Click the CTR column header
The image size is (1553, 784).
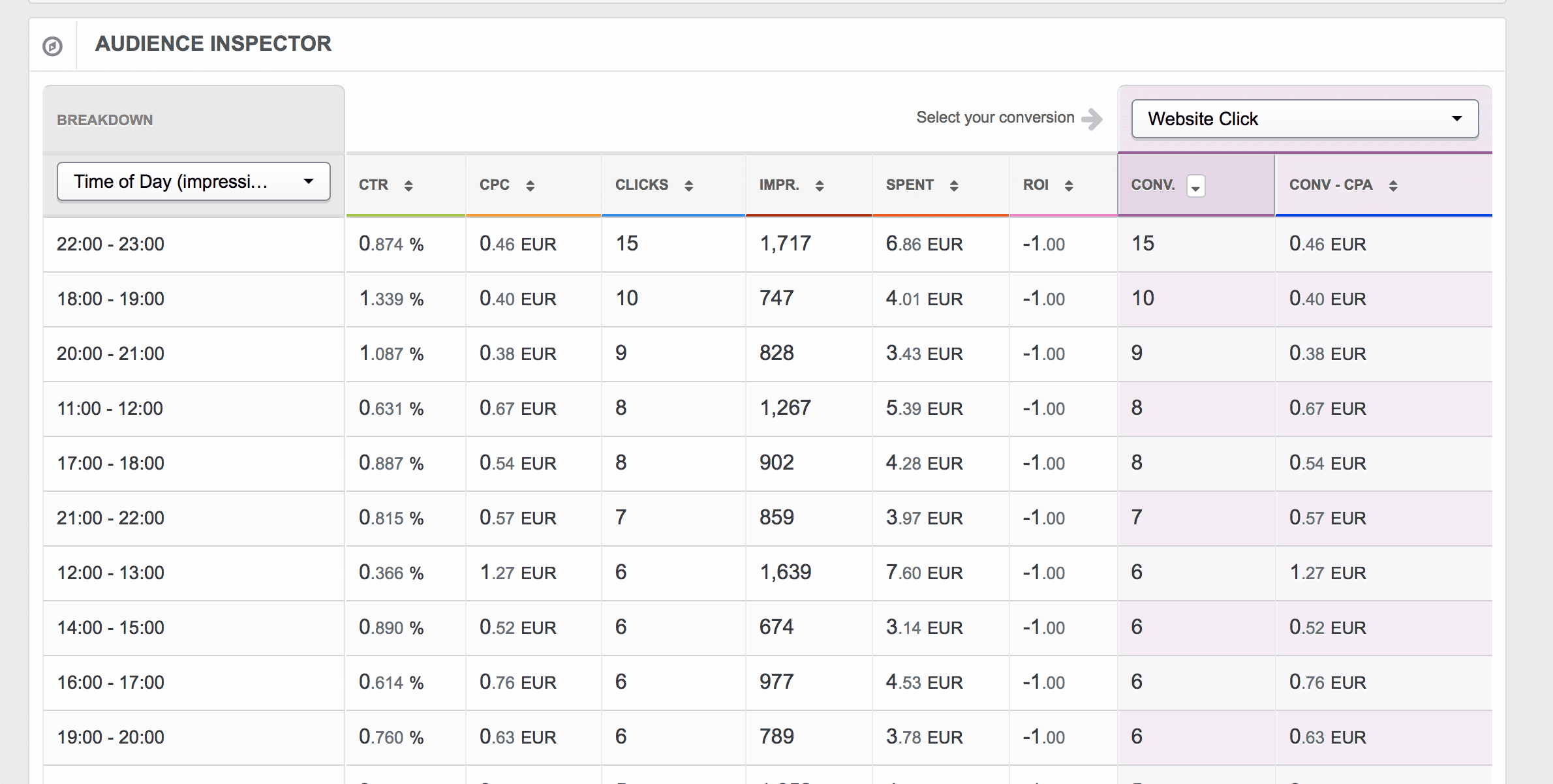tap(374, 185)
